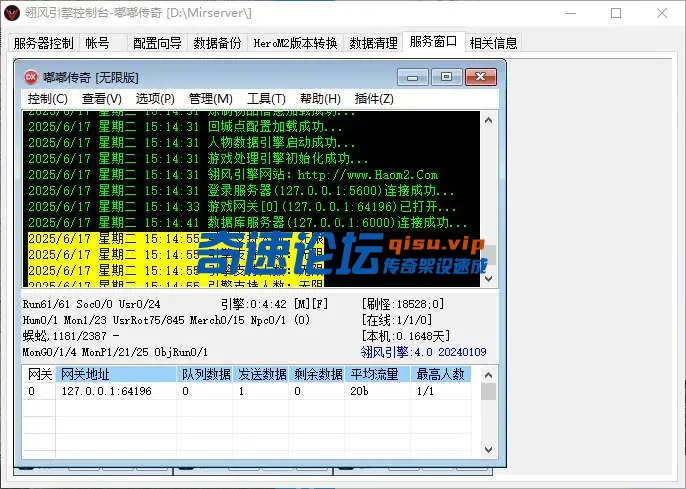Viewport: 686px width, 489px height.
Task: Switch to the 数据备份 tab
Action: tap(217, 43)
